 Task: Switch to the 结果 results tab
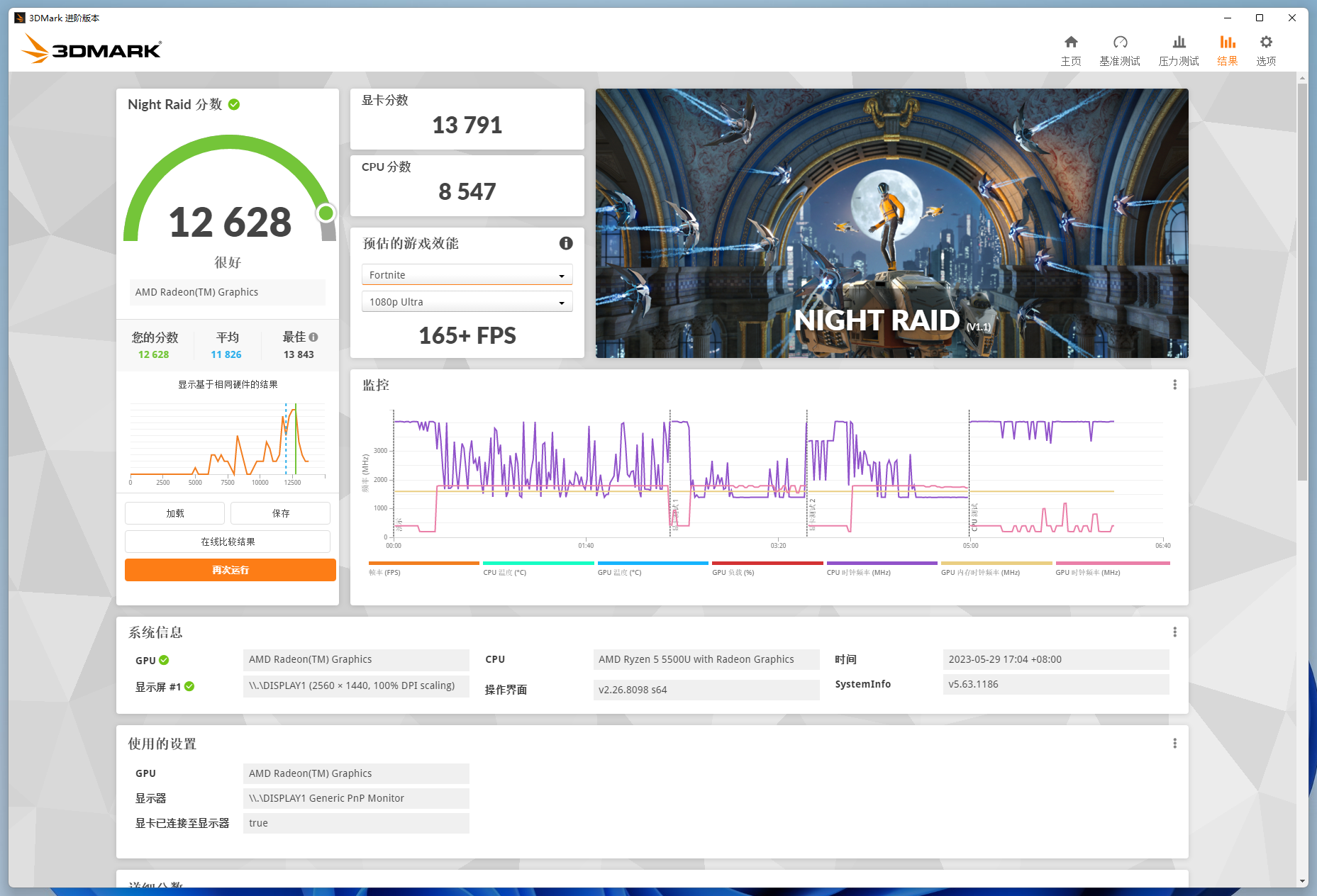click(1227, 50)
